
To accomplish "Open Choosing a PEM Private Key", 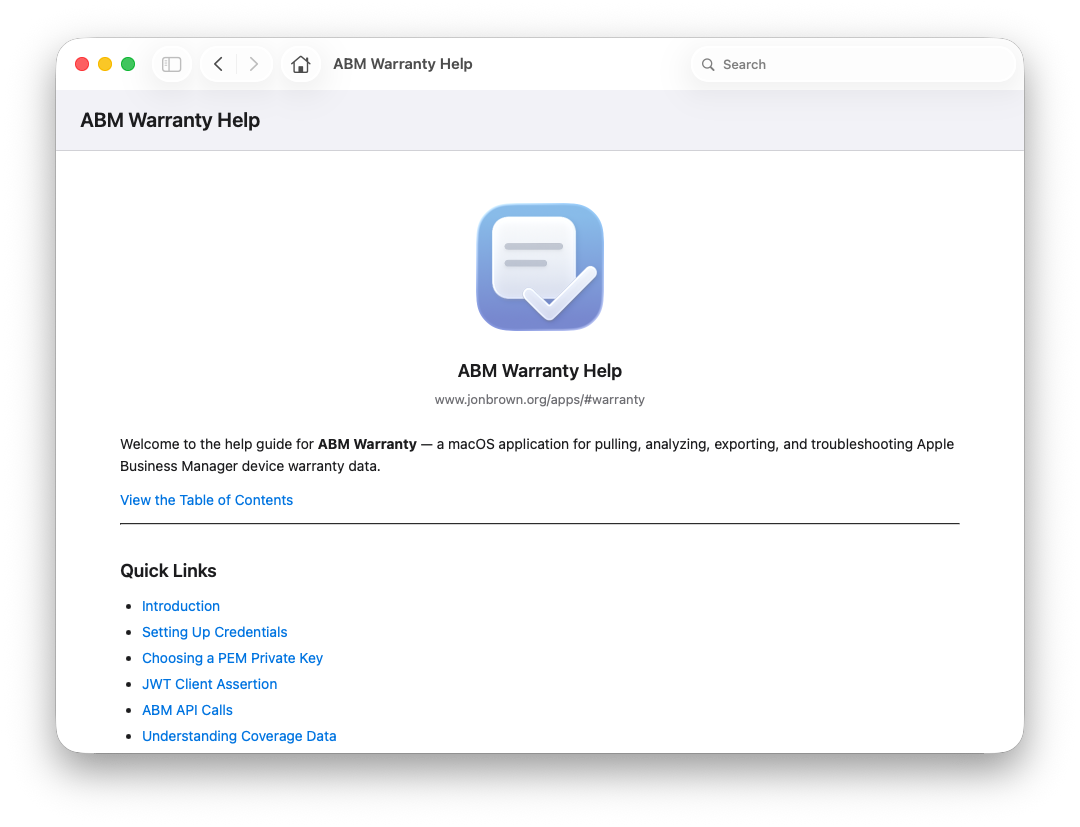I will 232,658.
